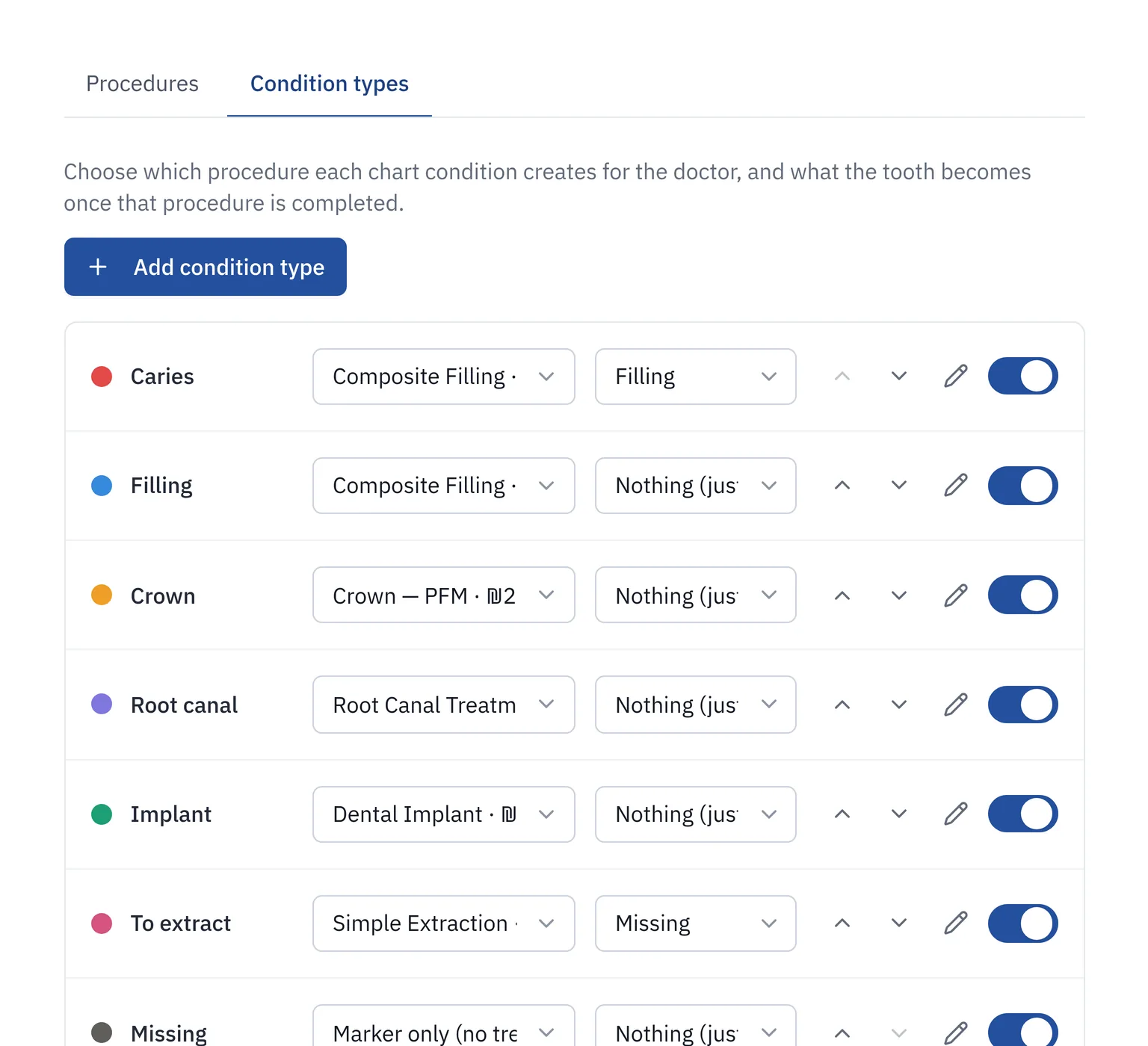The width and height of the screenshot is (1148, 1046).
Task: Click the Implant condition label
Action: 171,814
